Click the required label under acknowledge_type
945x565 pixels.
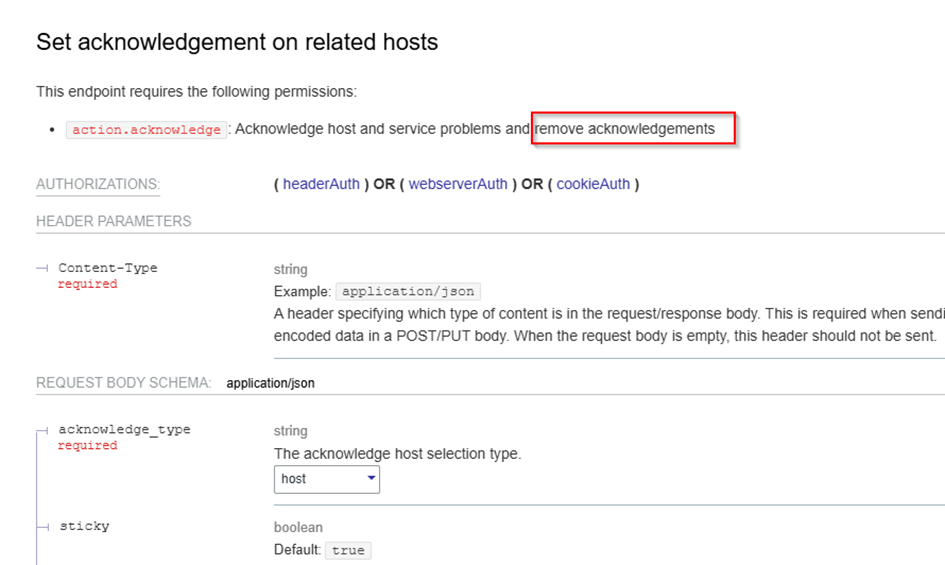[x=87, y=446]
